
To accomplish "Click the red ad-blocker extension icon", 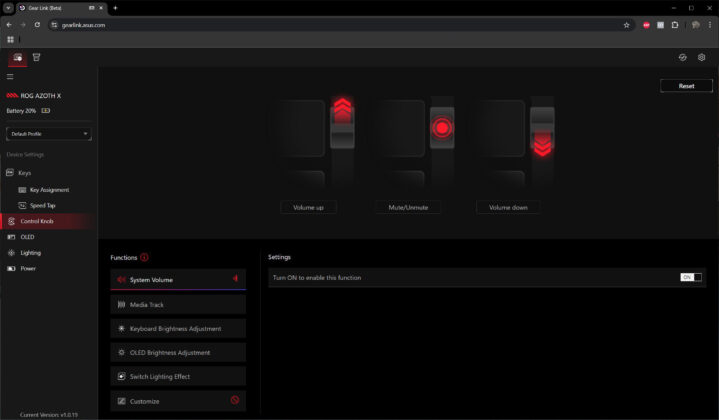I will point(646,25).
